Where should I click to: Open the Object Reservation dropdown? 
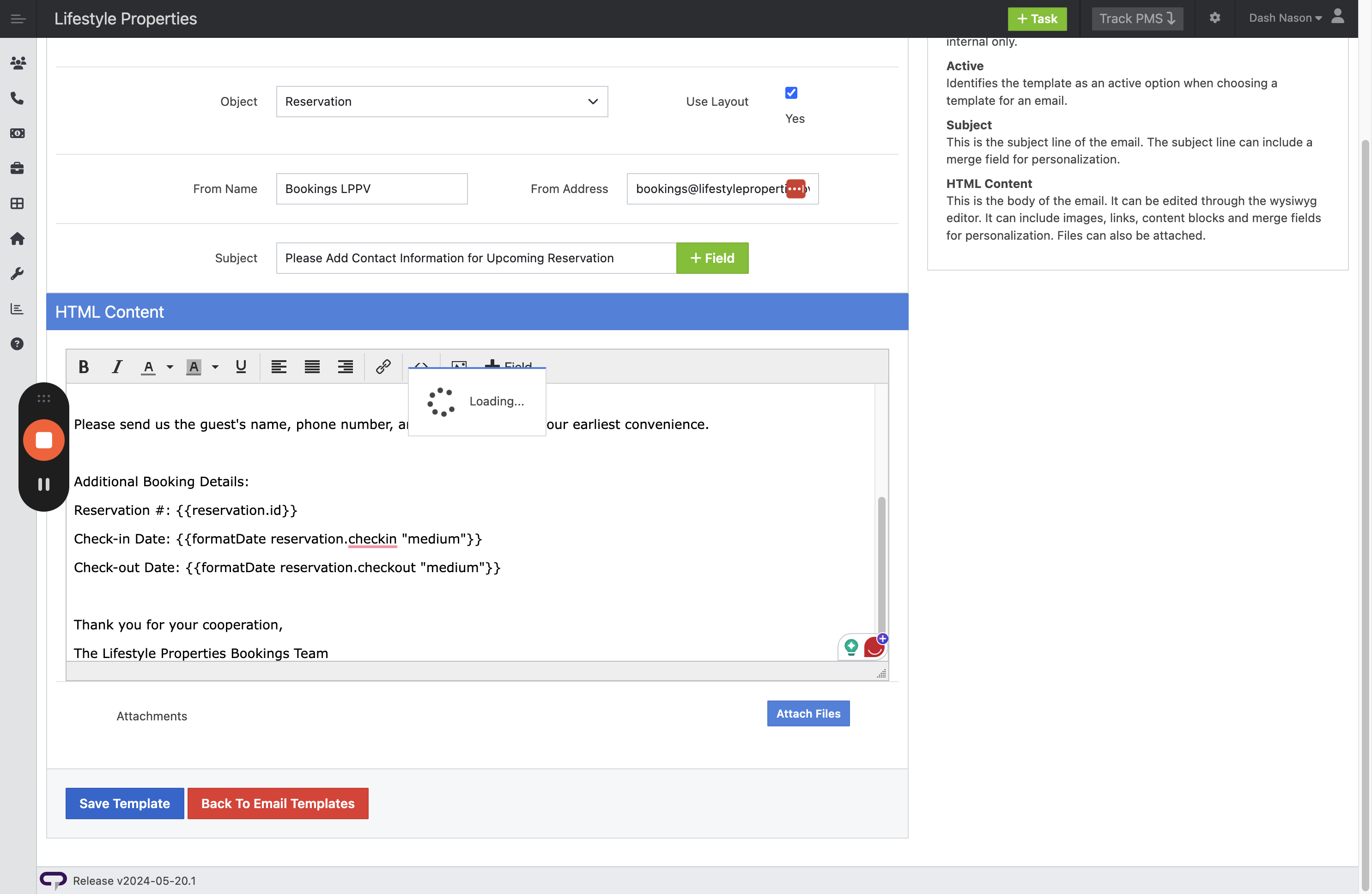[x=442, y=102]
